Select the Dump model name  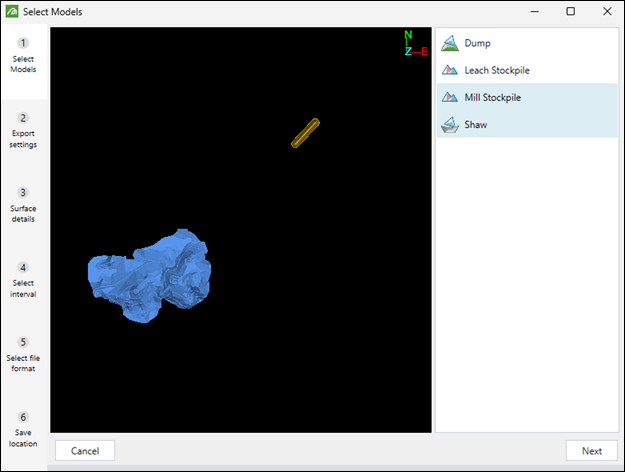[477, 43]
